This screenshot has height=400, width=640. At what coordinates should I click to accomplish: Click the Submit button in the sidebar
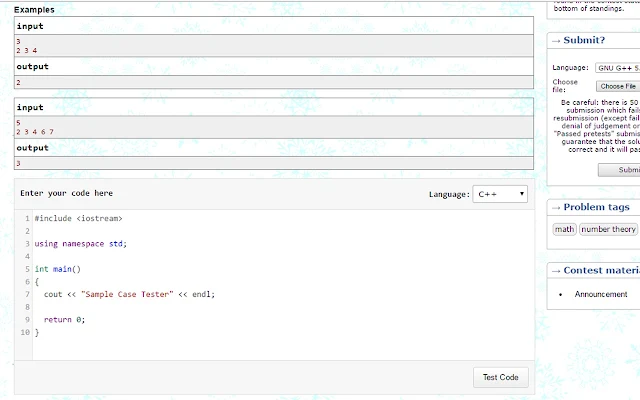pyautogui.click(x=619, y=170)
